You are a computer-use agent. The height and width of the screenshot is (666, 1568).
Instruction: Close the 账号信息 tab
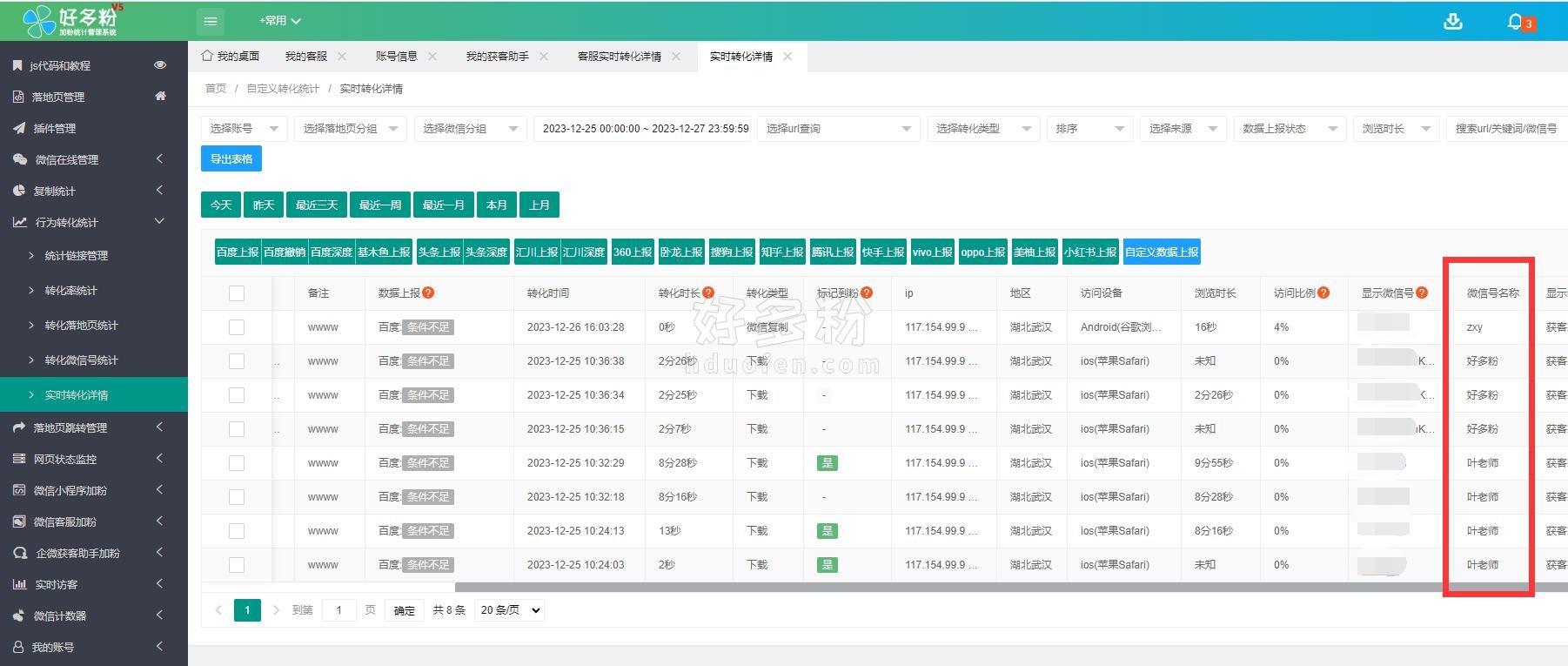(x=432, y=56)
